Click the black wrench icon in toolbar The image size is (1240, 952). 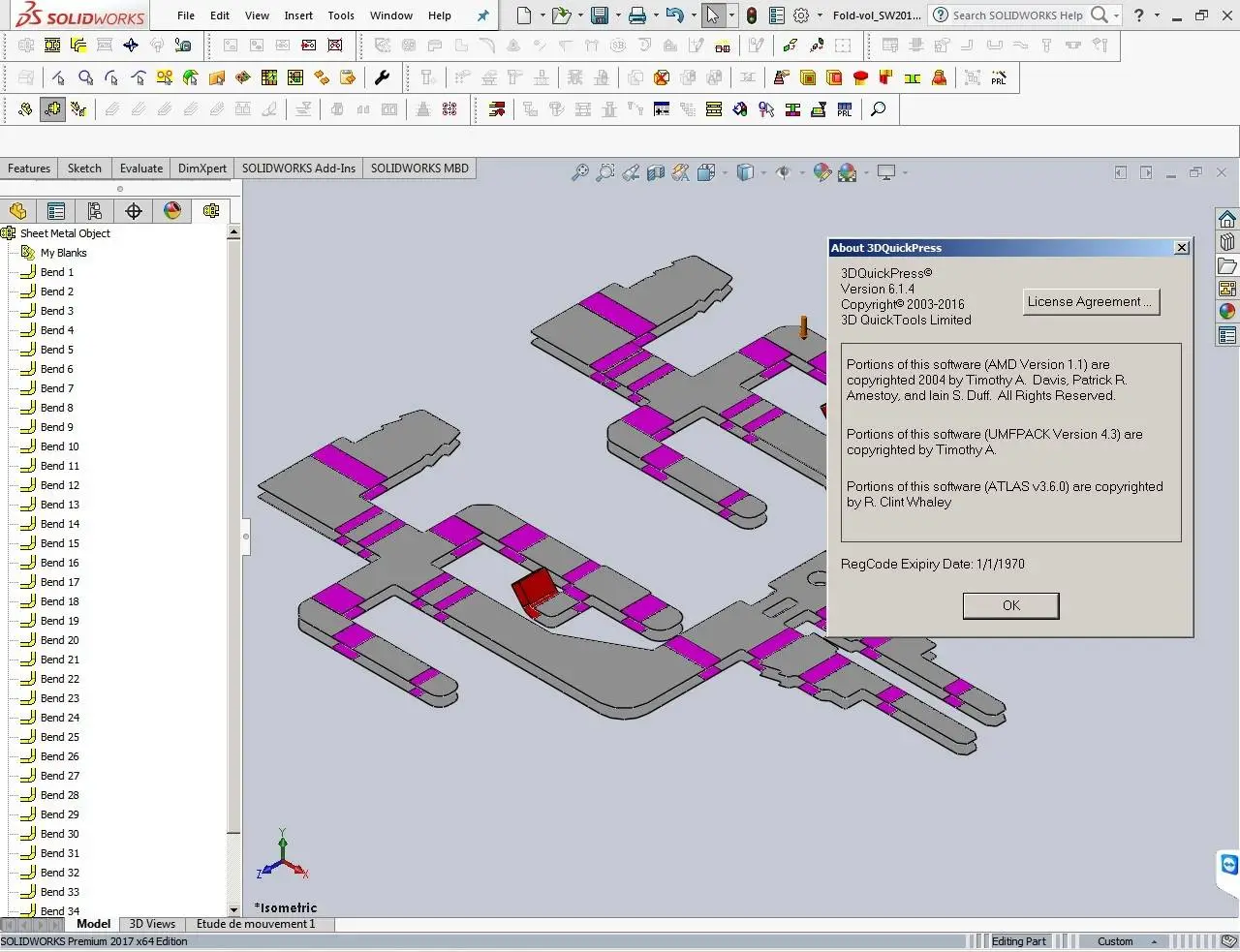382,77
